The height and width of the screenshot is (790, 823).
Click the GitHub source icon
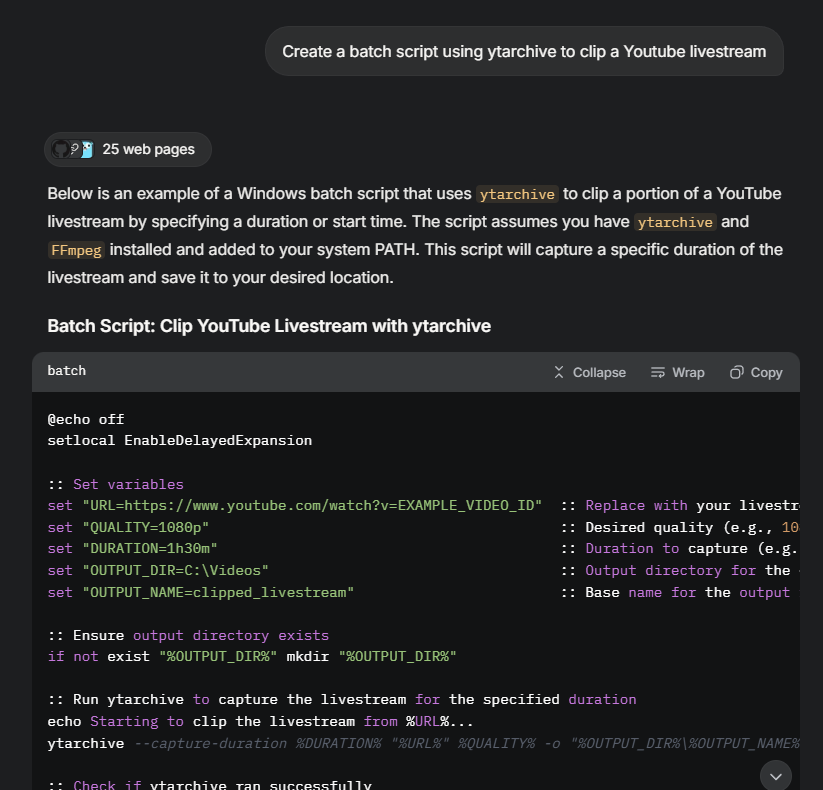pos(60,149)
